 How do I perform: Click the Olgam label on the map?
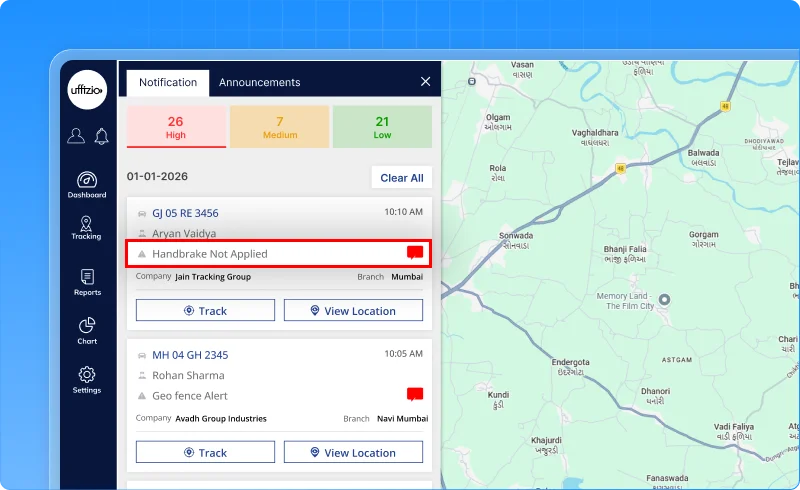click(x=498, y=117)
